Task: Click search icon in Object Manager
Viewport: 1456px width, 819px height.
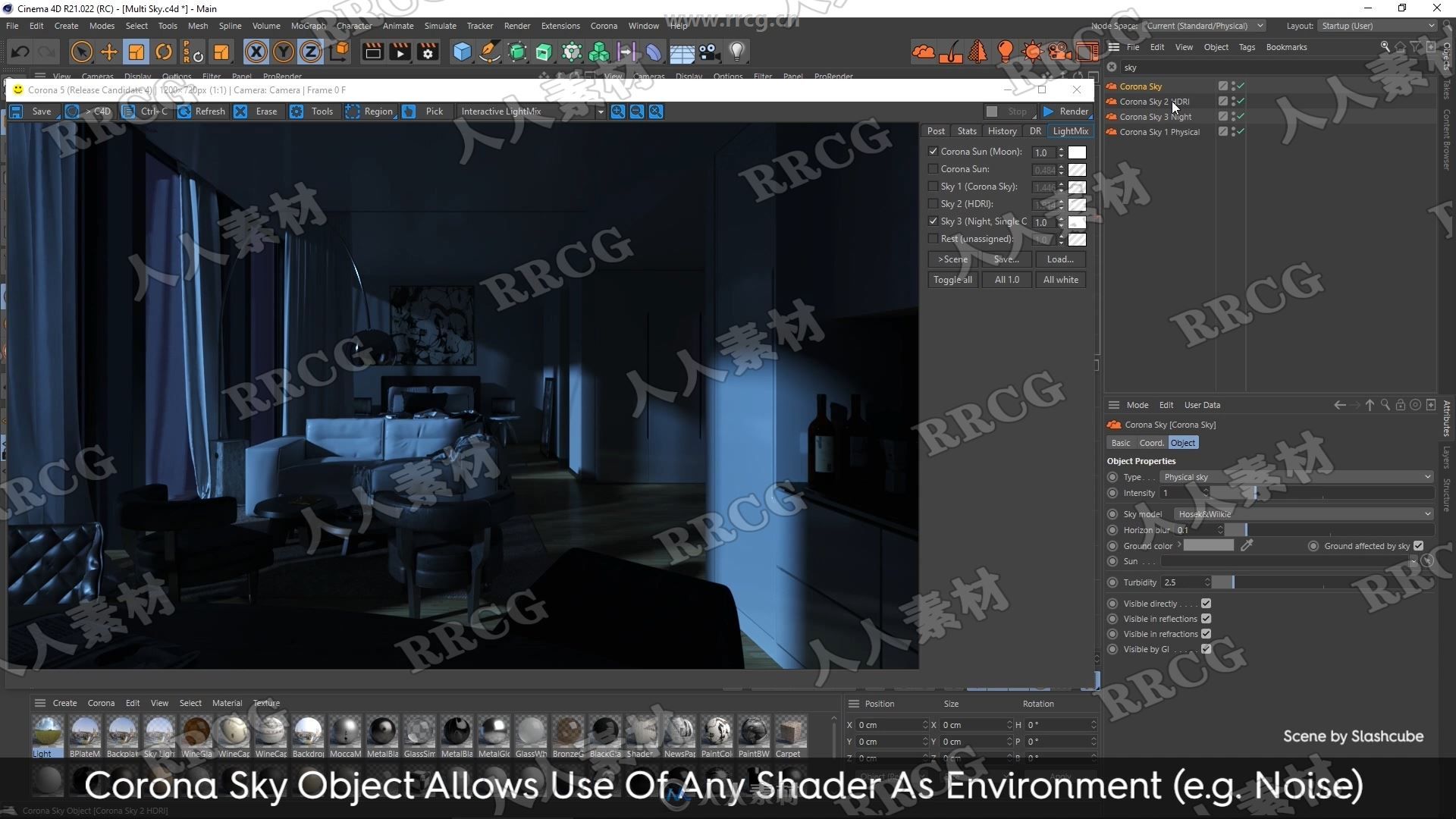Action: click(x=1385, y=47)
